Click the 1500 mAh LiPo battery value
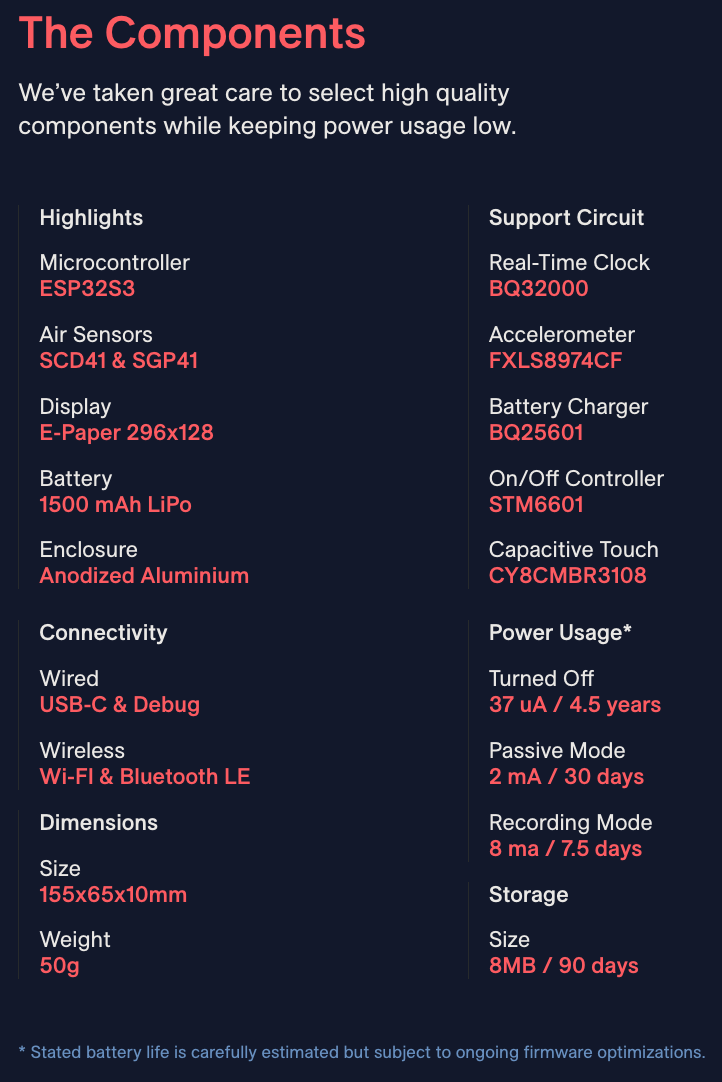This screenshot has width=722, height=1082. pos(115,505)
